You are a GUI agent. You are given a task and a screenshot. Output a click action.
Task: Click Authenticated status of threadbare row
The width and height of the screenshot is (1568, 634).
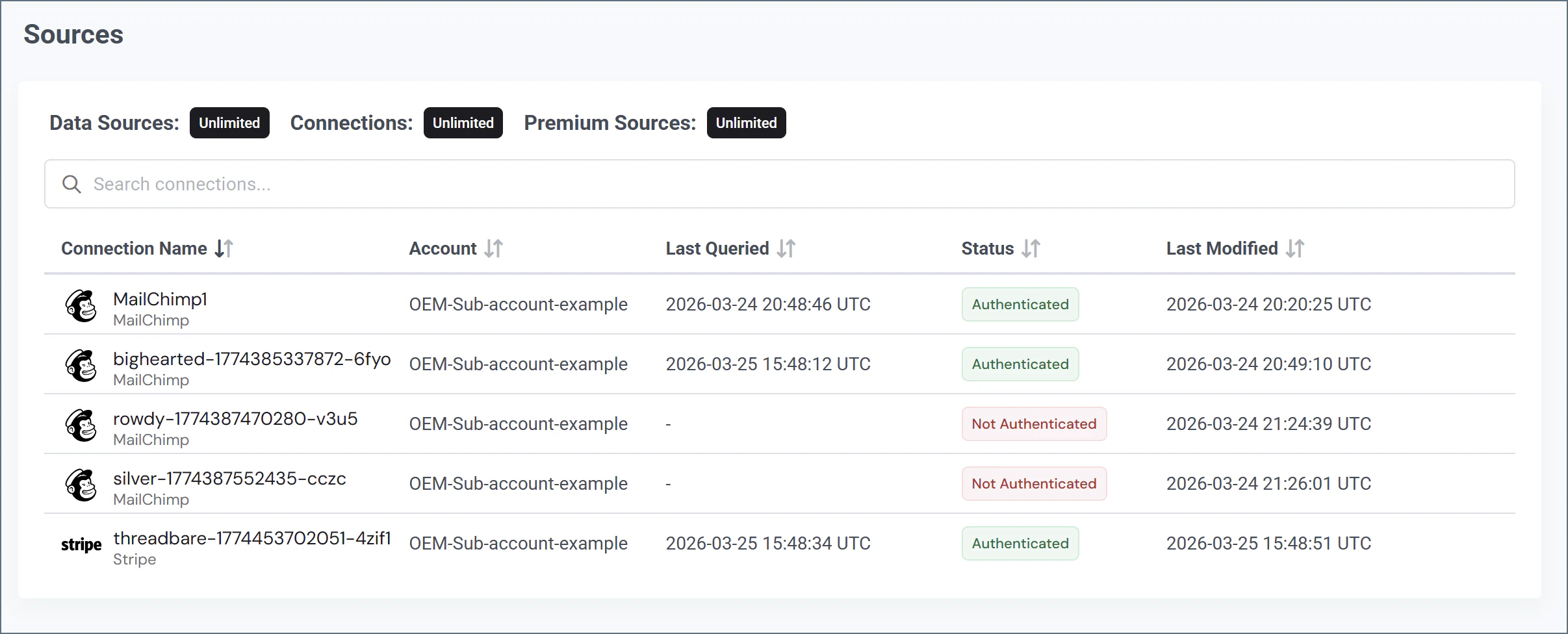(1020, 543)
